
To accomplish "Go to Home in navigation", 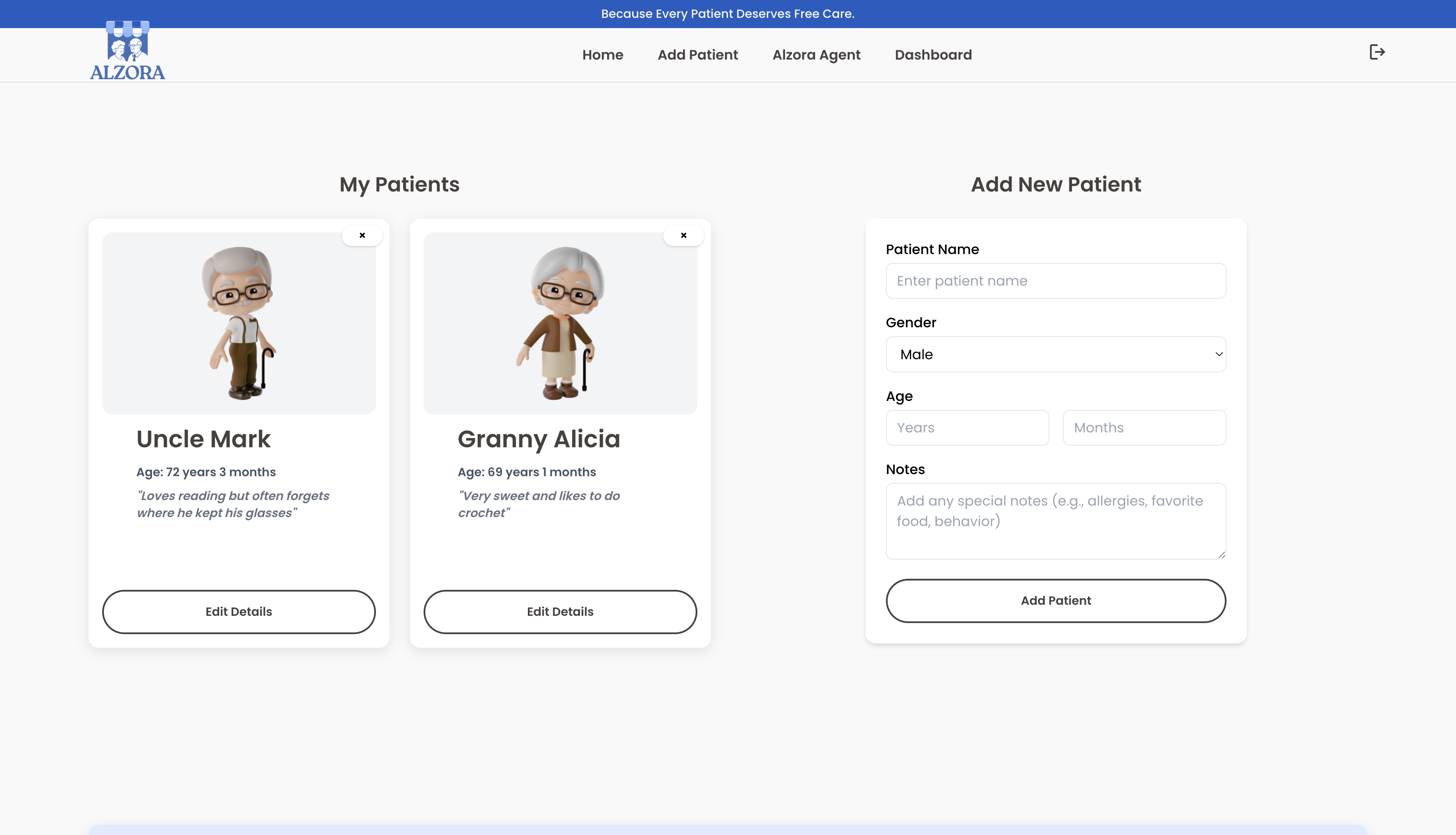I will click(602, 55).
